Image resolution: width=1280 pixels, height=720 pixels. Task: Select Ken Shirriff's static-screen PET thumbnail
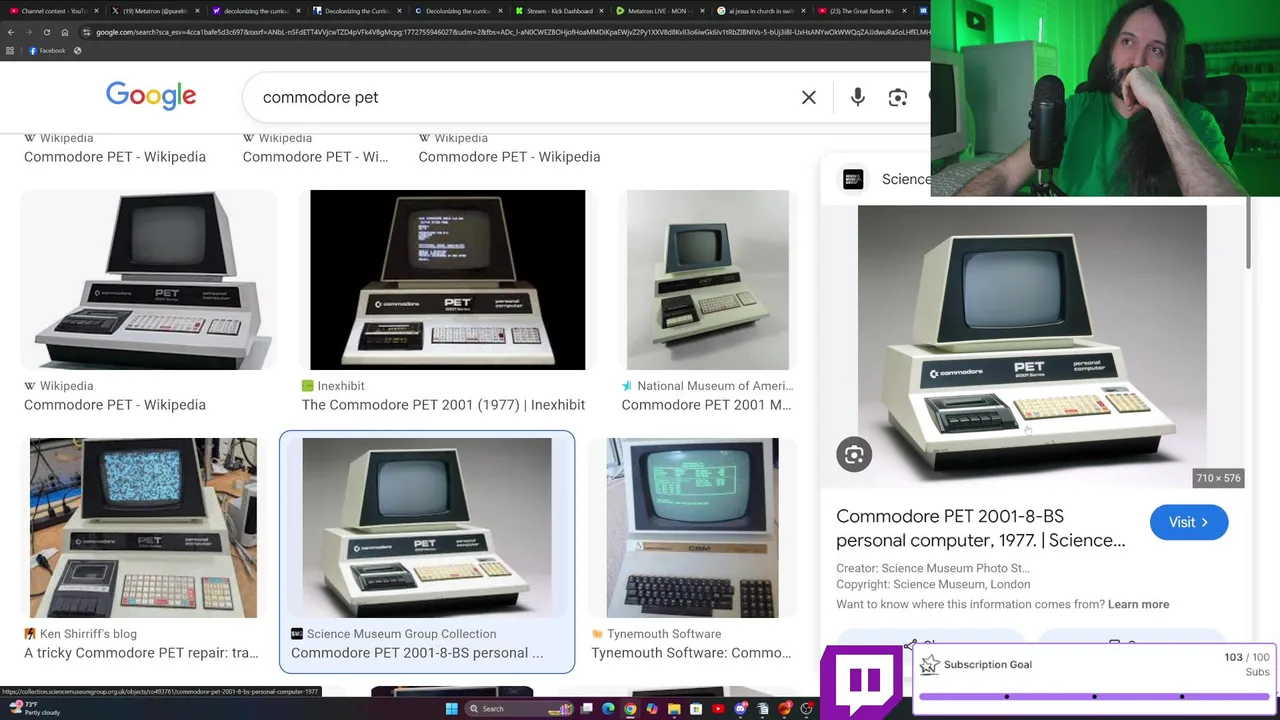[143, 528]
